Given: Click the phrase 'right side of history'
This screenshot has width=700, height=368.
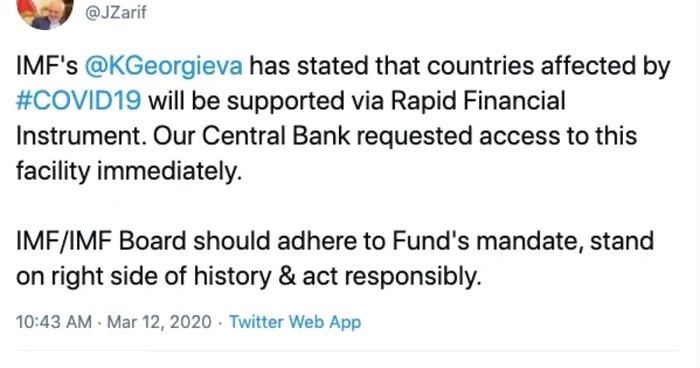Looking at the screenshot, I should click(x=161, y=276).
